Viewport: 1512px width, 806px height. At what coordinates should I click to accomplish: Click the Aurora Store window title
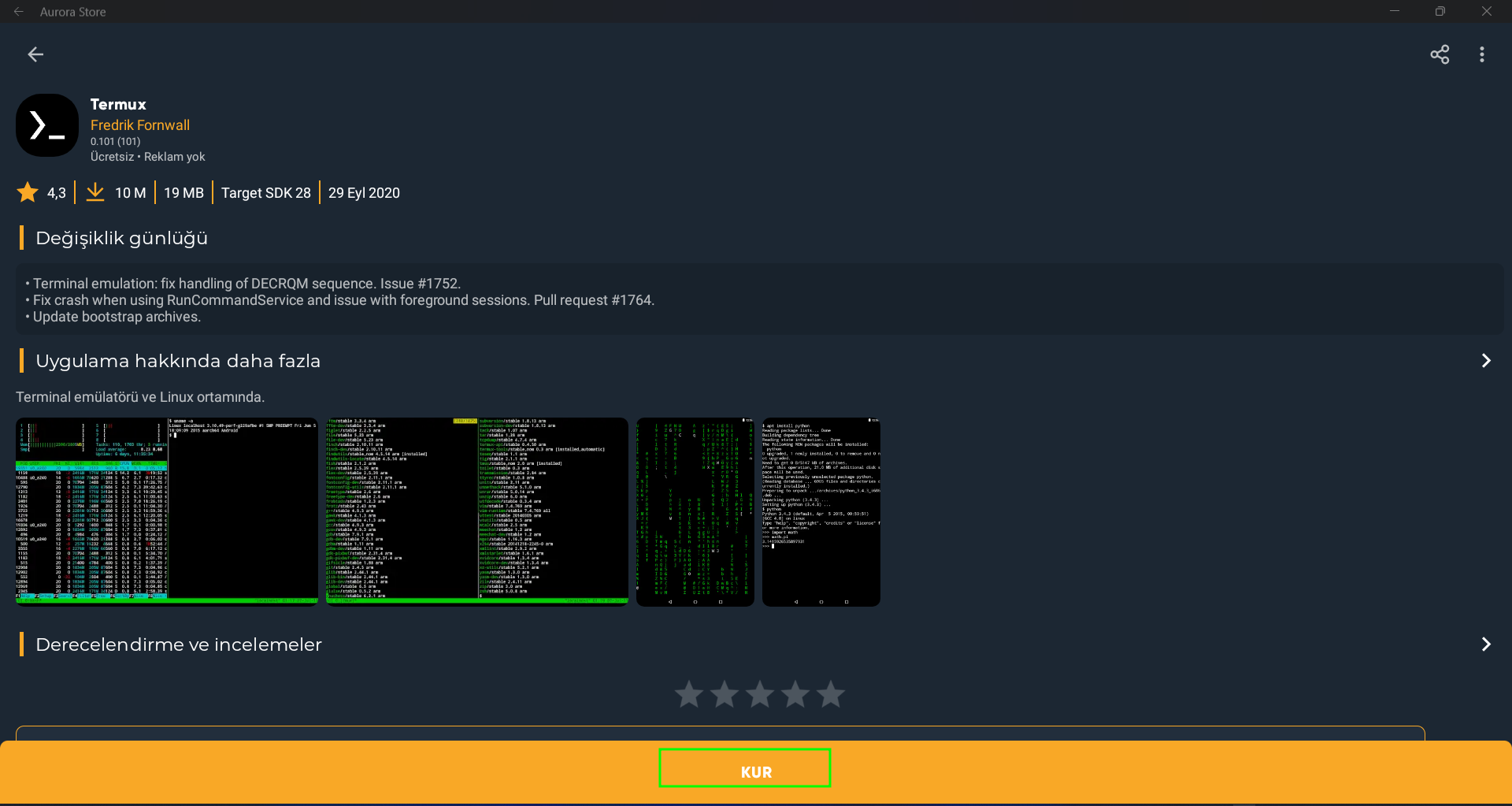tap(73, 12)
